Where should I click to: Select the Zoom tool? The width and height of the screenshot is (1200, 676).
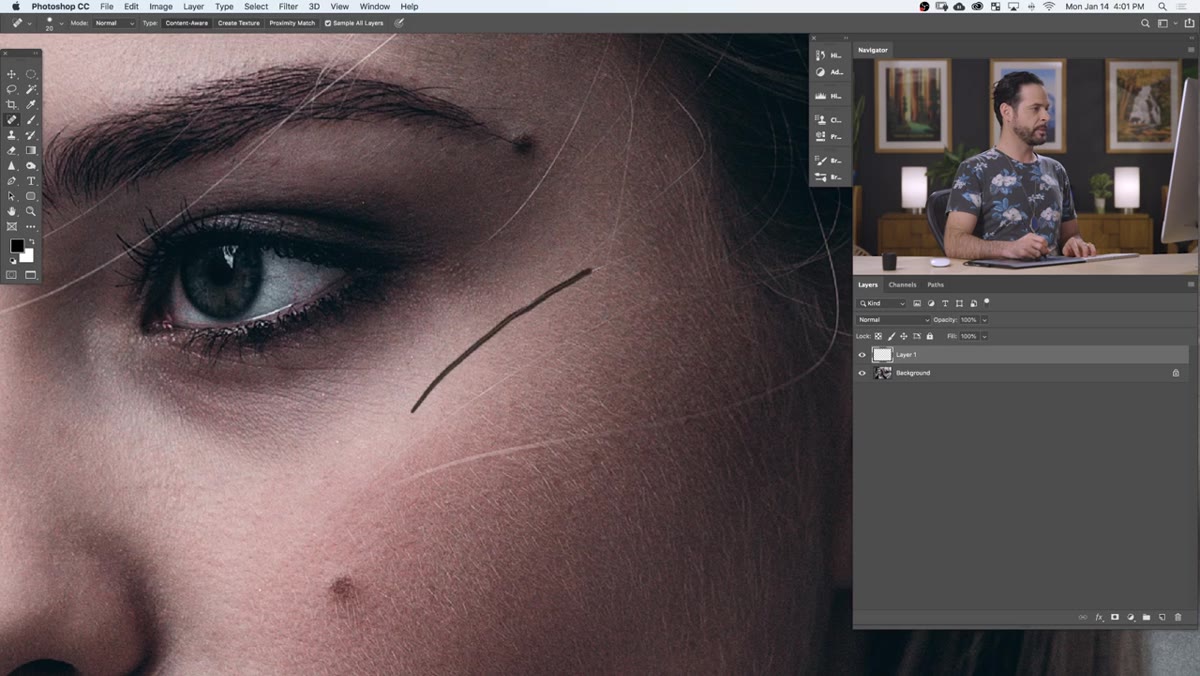pyautogui.click(x=31, y=211)
